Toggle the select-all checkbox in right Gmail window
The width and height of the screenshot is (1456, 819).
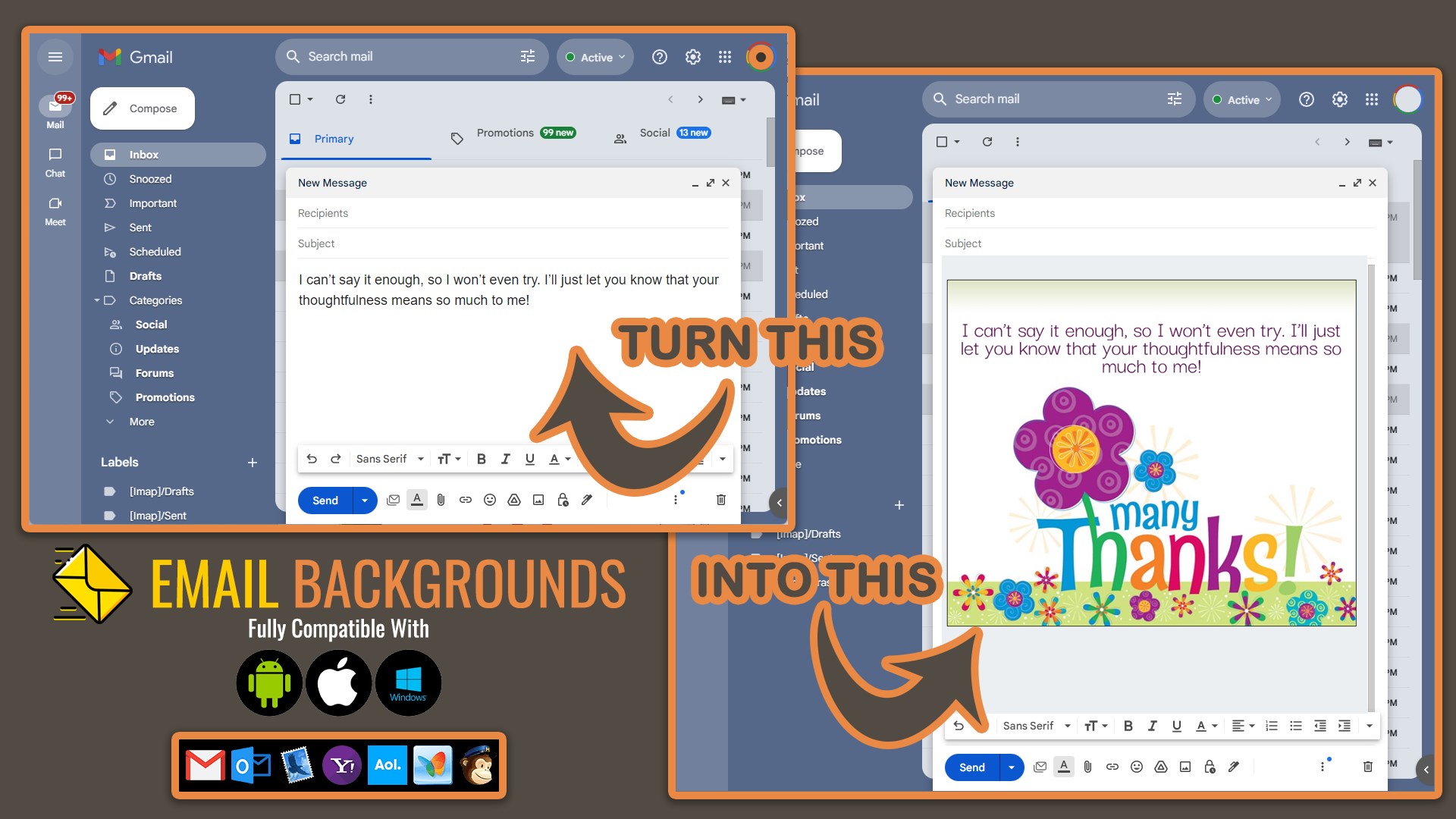pyautogui.click(x=942, y=142)
